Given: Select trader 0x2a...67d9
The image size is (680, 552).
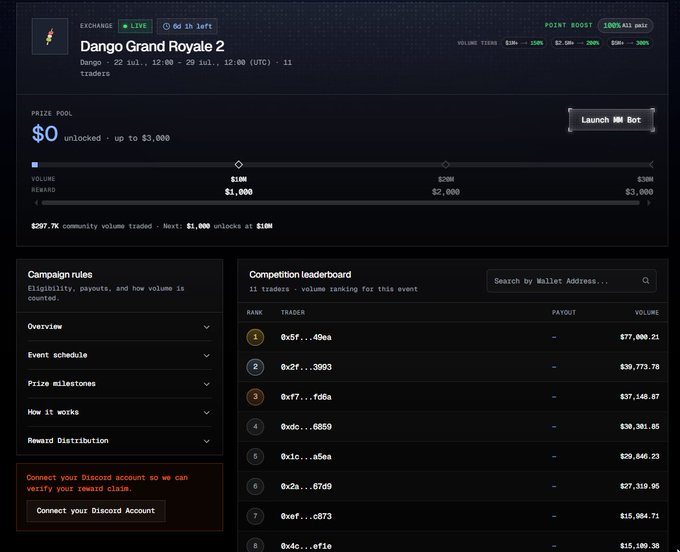Looking at the screenshot, I should 306,487.
